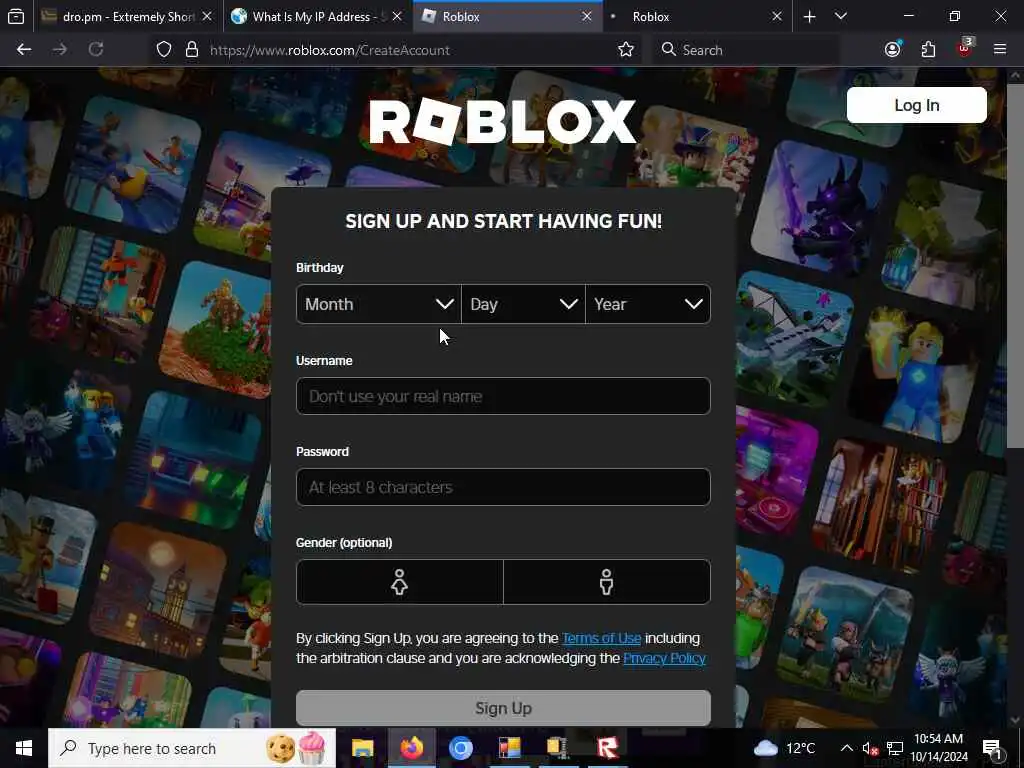Open the Terms of Use link

(601, 638)
